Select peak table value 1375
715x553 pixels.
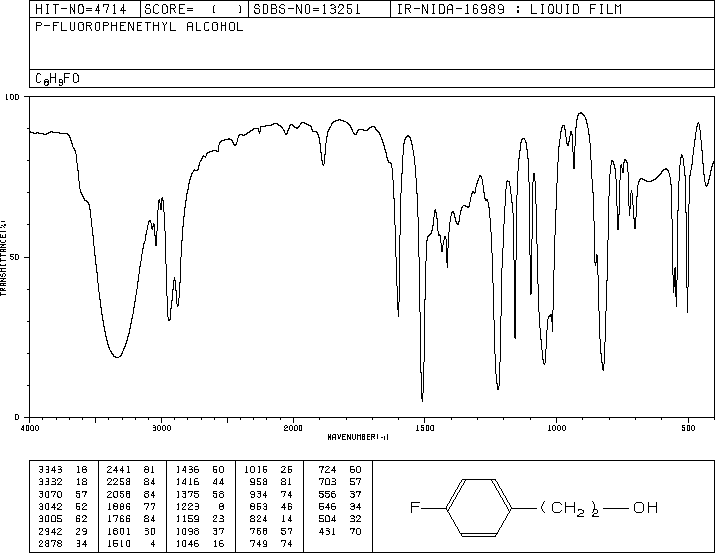(x=187, y=494)
